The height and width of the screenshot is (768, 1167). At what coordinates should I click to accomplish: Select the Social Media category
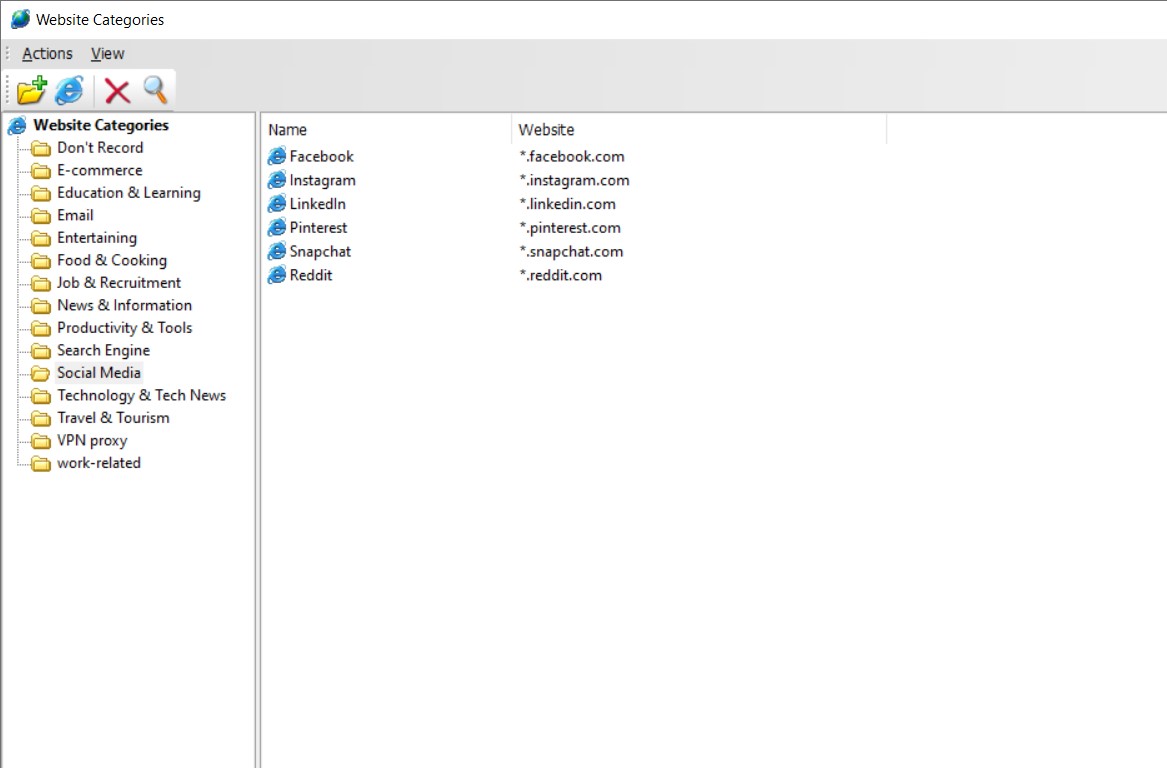tap(98, 372)
